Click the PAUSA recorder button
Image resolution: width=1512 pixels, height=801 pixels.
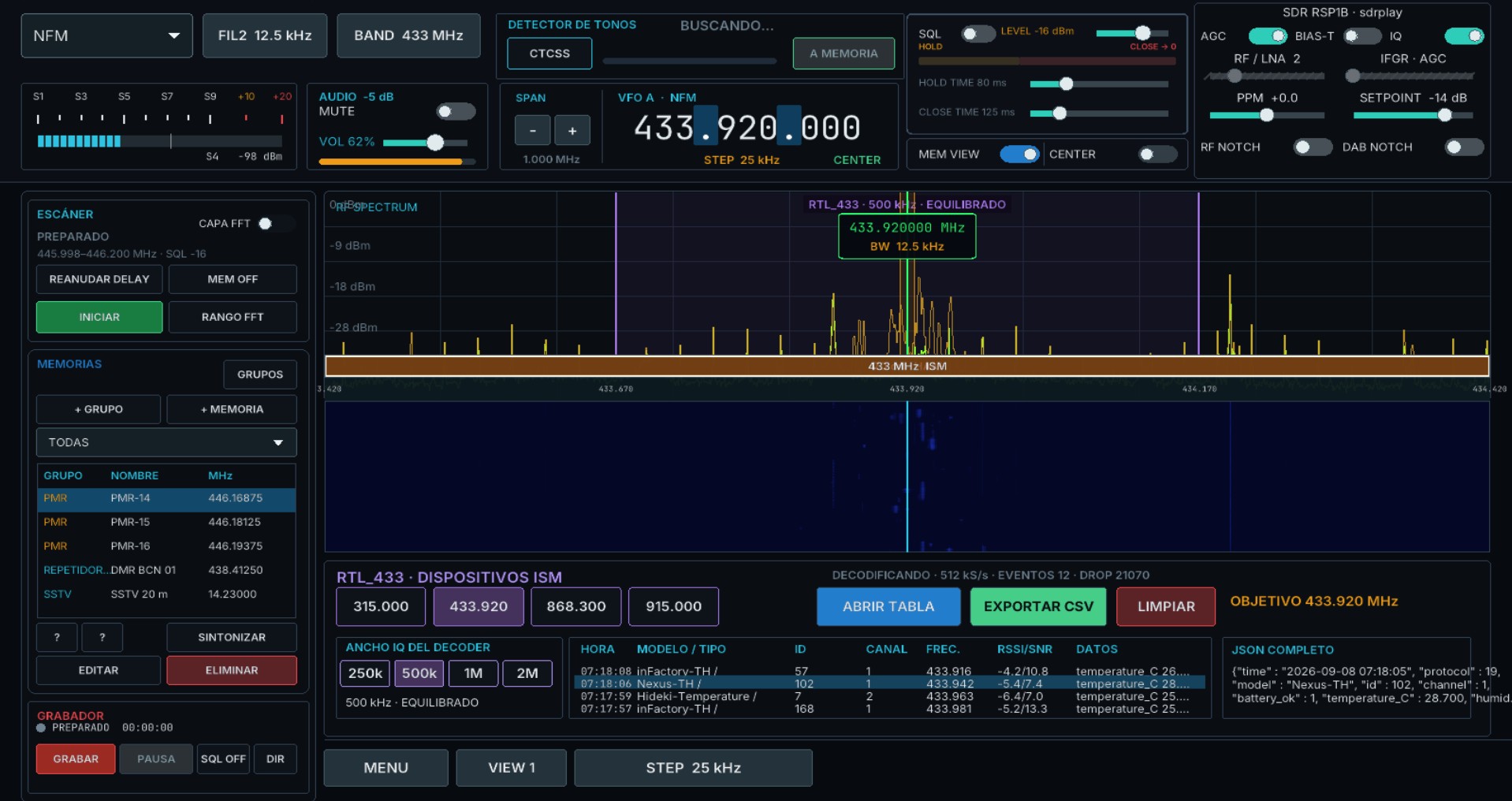click(156, 759)
